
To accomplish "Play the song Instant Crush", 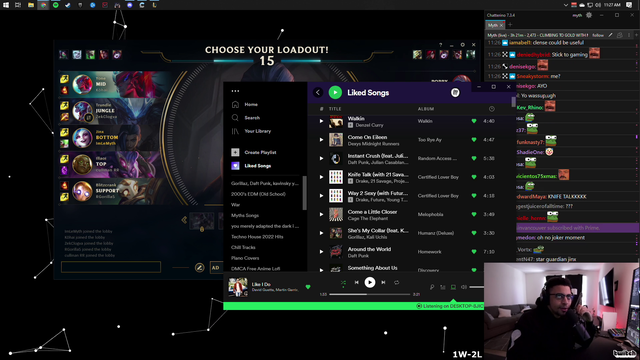I will [321, 158].
